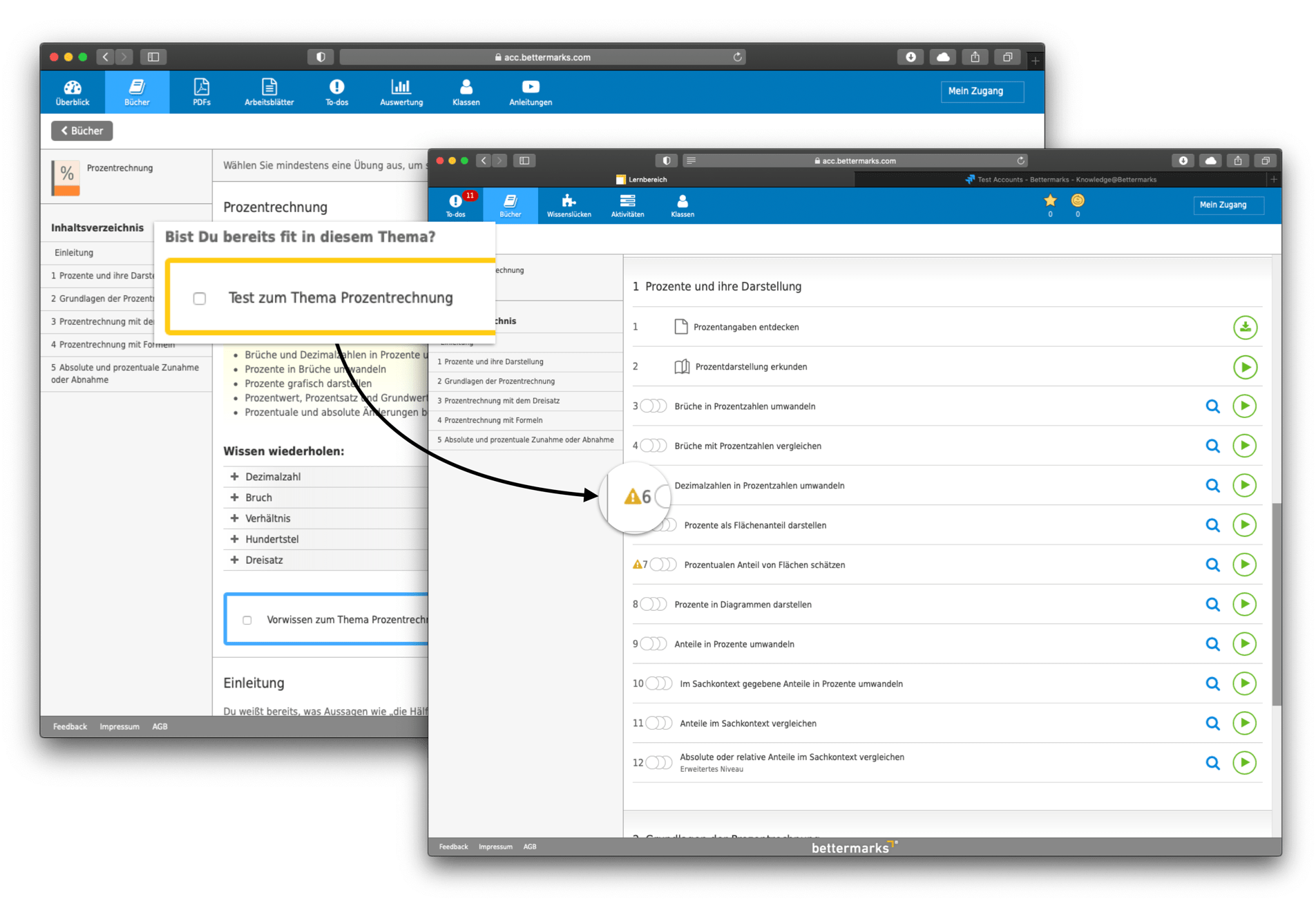The height and width of the screenshot is (917, 1316).
Task: Open Wissenslücken puzzle section
Action: tap(569, 205)
